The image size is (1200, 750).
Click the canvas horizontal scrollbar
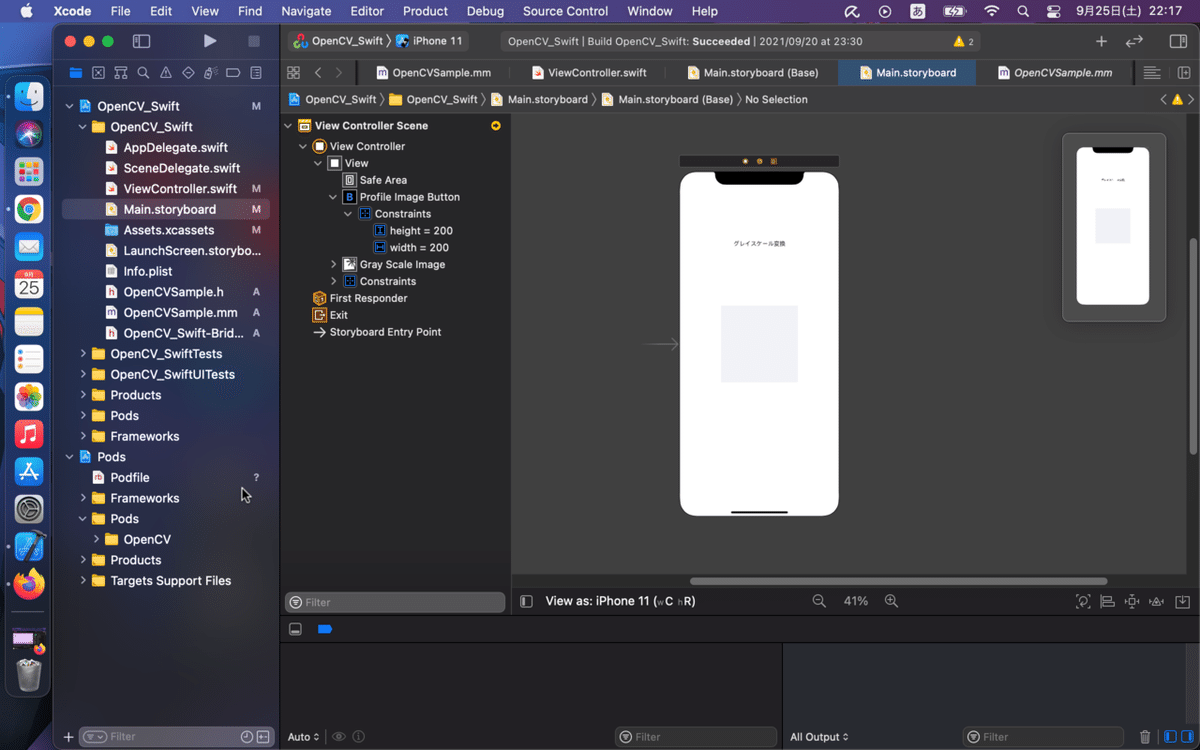click(x=898, y=581)
